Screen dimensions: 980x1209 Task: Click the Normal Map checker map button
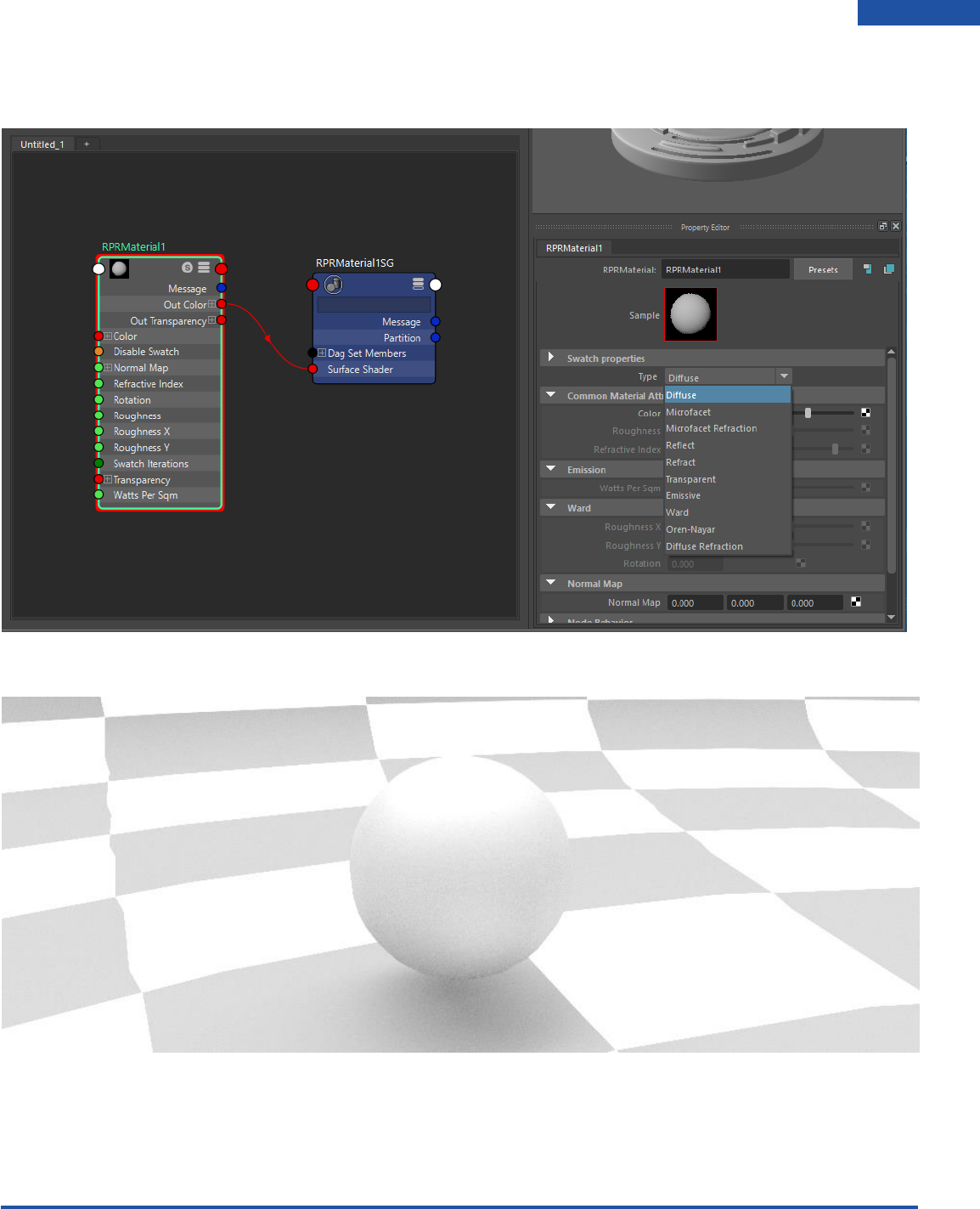coord(856,602)
